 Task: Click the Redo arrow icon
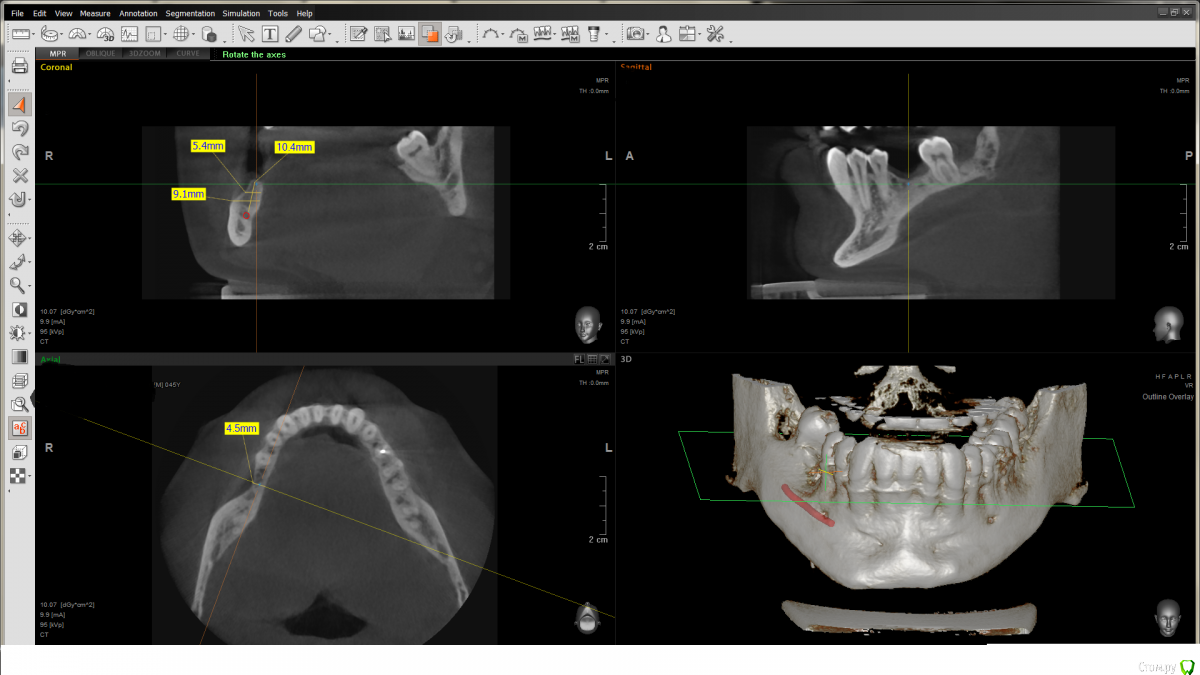coord(19,152)
